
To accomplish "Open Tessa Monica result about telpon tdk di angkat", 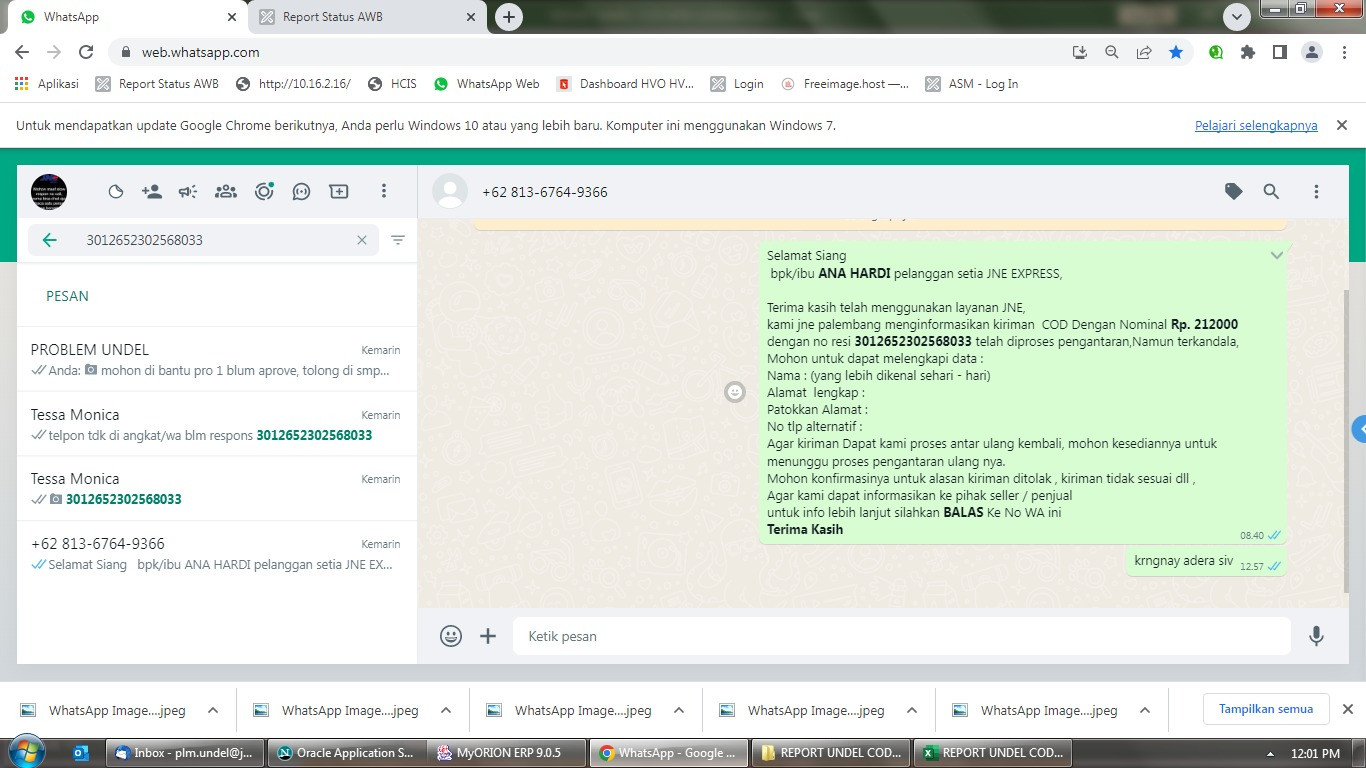I will (x=217, y=424).
